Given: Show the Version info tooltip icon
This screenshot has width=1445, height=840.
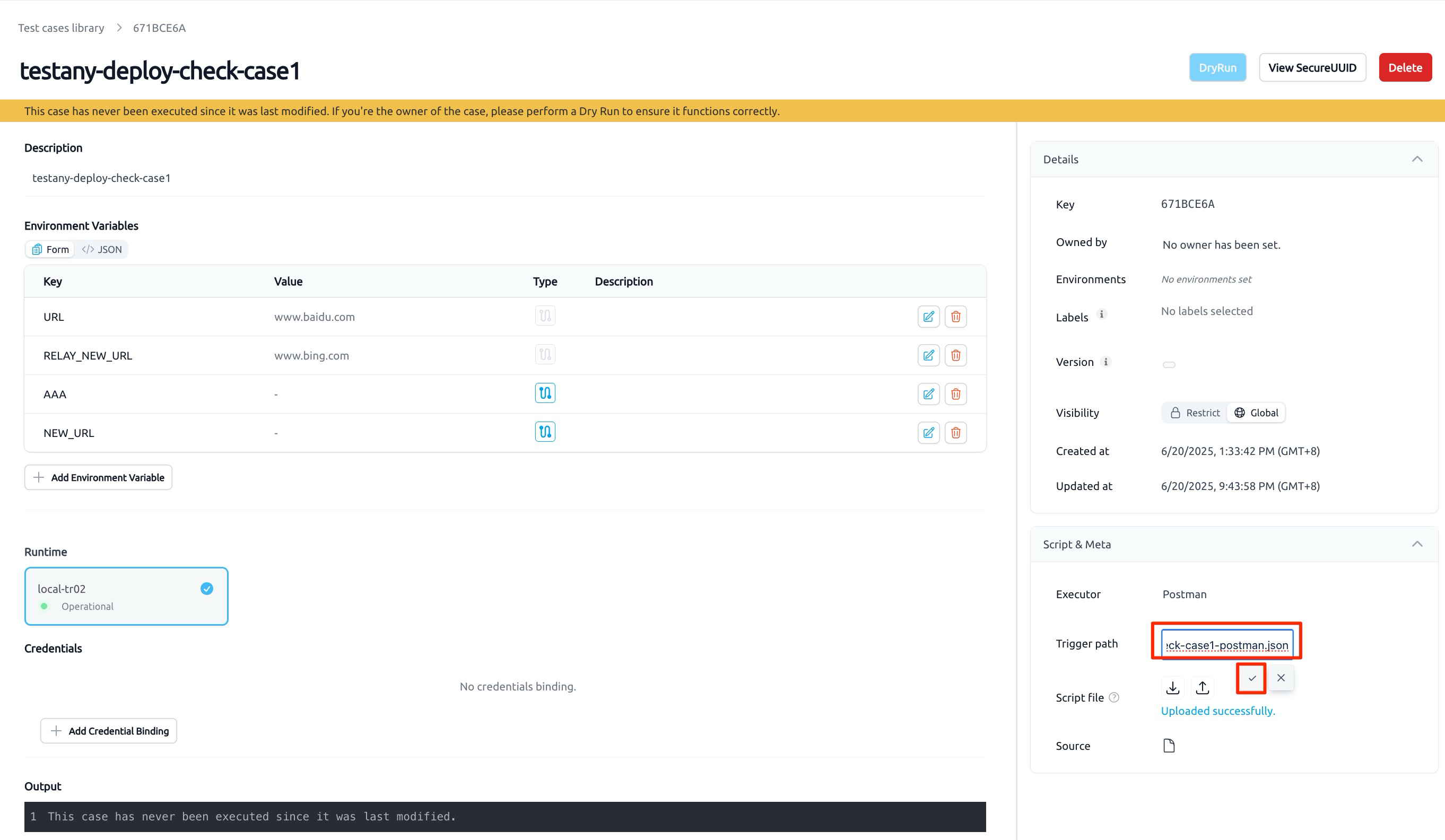Looking at the screenshot, I should tap(1105, 362).
